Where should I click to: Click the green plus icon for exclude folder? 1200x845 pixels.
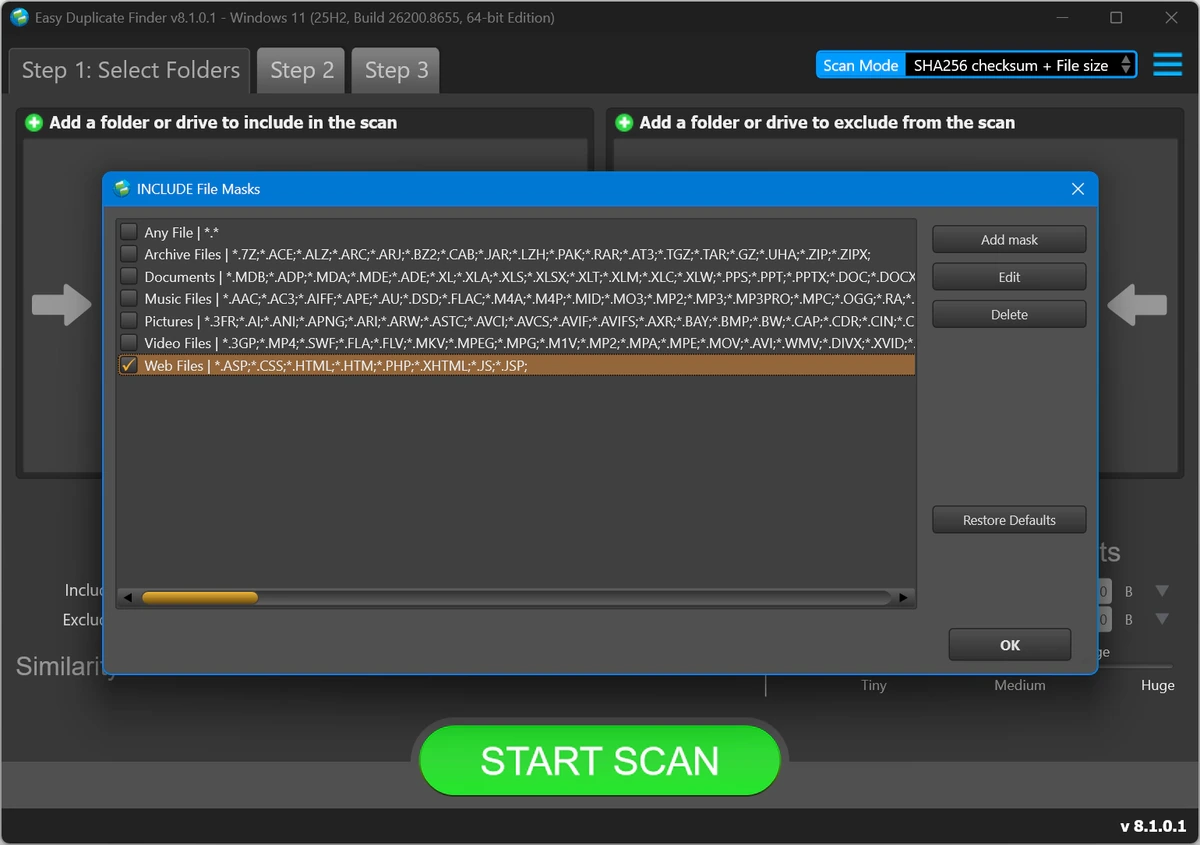pos(625,123)
